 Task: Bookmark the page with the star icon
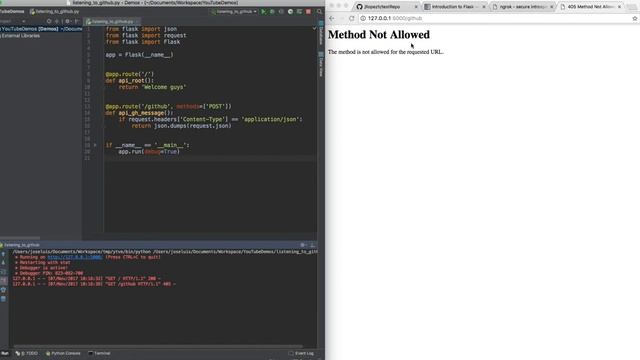(x=634, y=18)
